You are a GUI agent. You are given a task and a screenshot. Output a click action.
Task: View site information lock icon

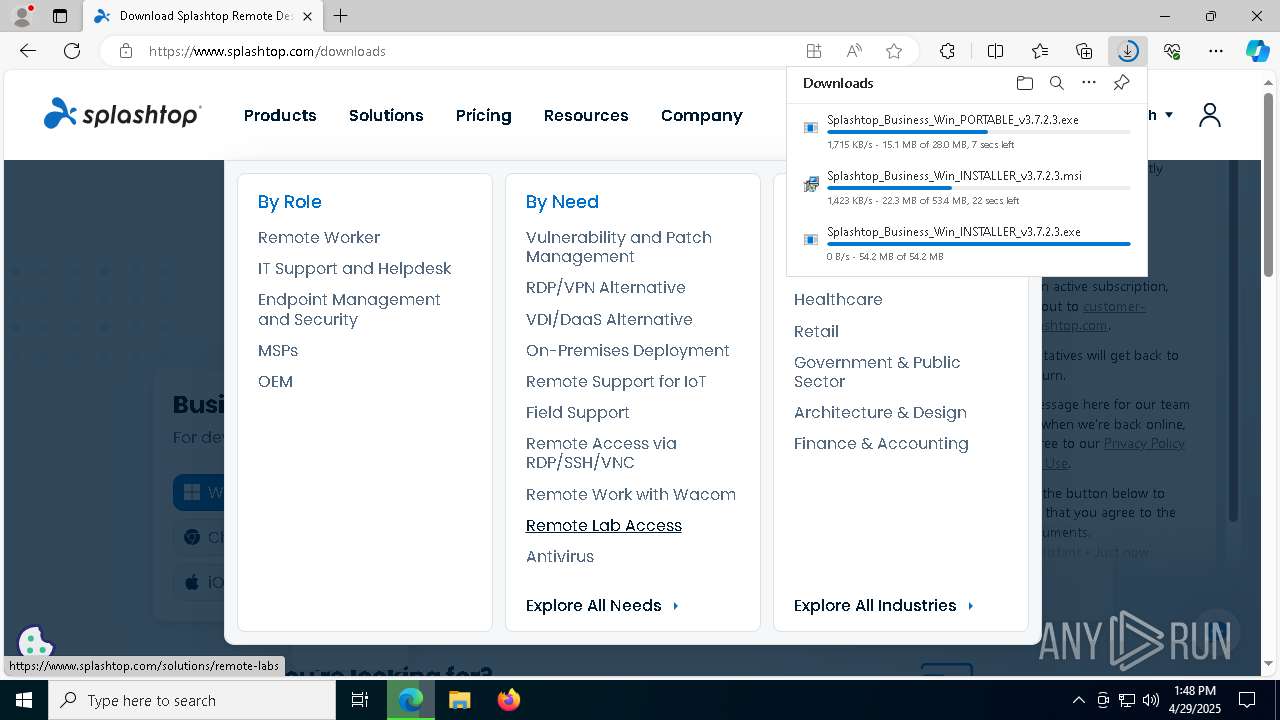coord(126,51)
